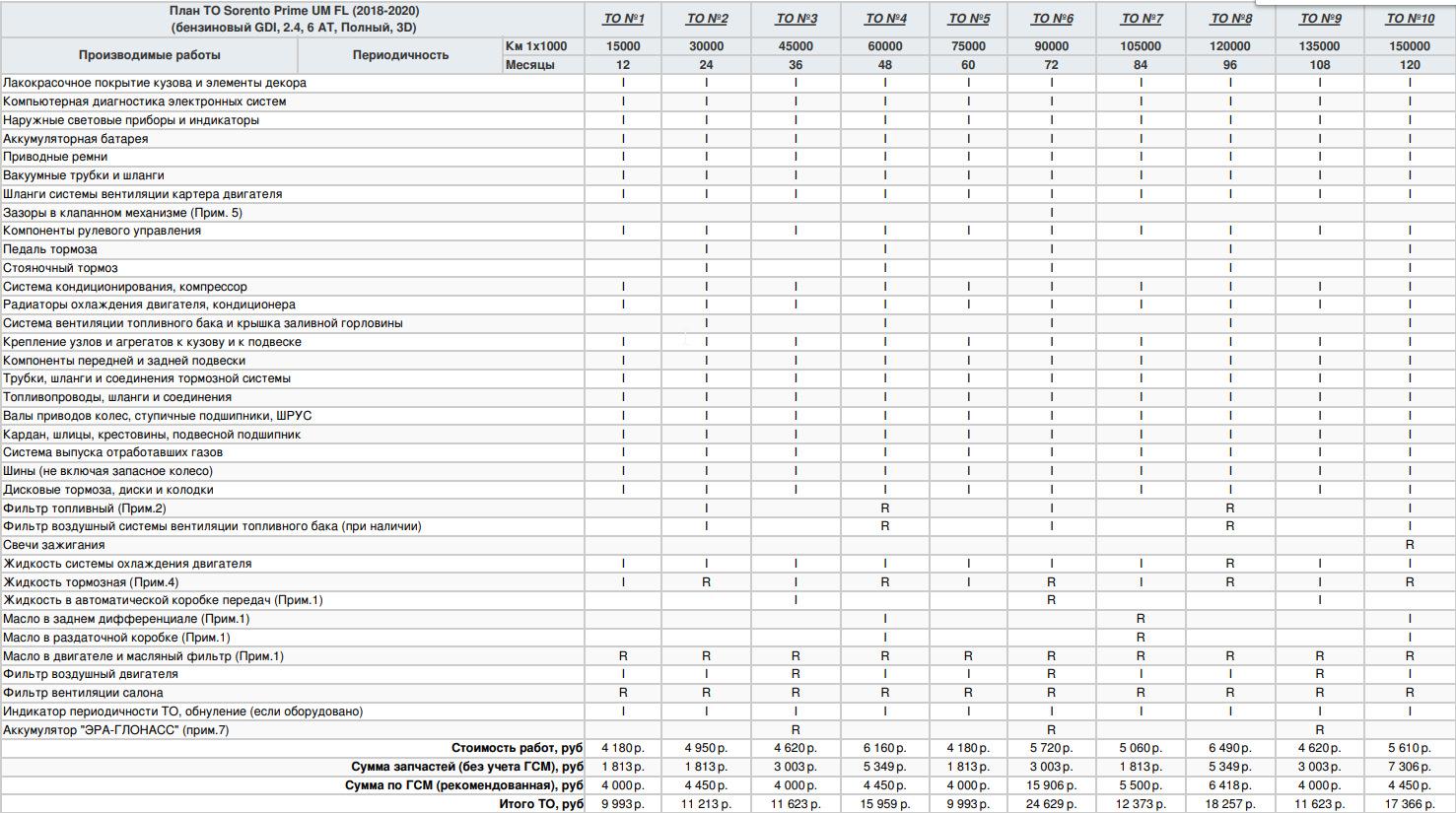Viewport: 1456px width, 813px height.
Task: Select the 'Аккумуляторная батарея' row label
Action: (x=76, y=139)
